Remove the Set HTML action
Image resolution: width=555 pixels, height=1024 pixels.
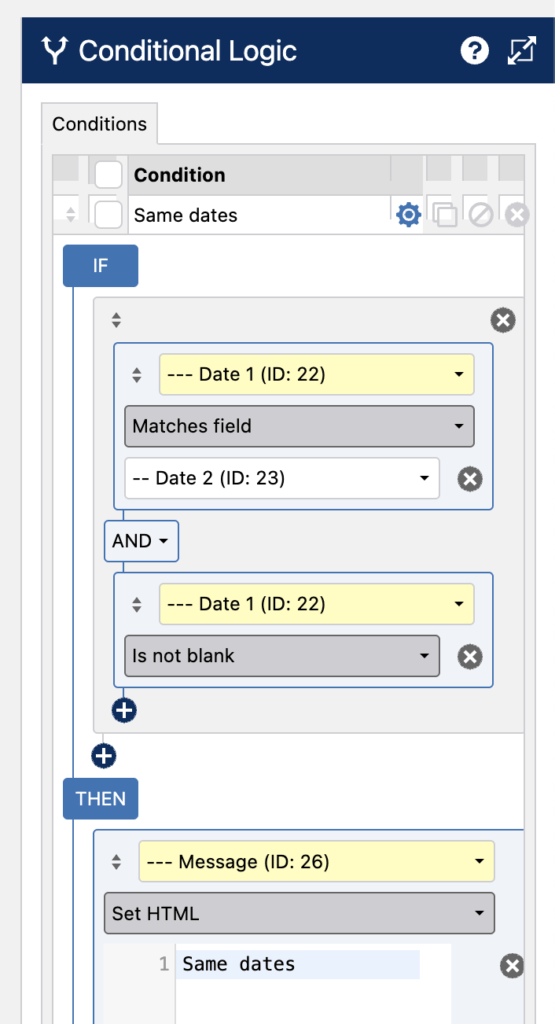pyautogui.click(x=513, y=966)
